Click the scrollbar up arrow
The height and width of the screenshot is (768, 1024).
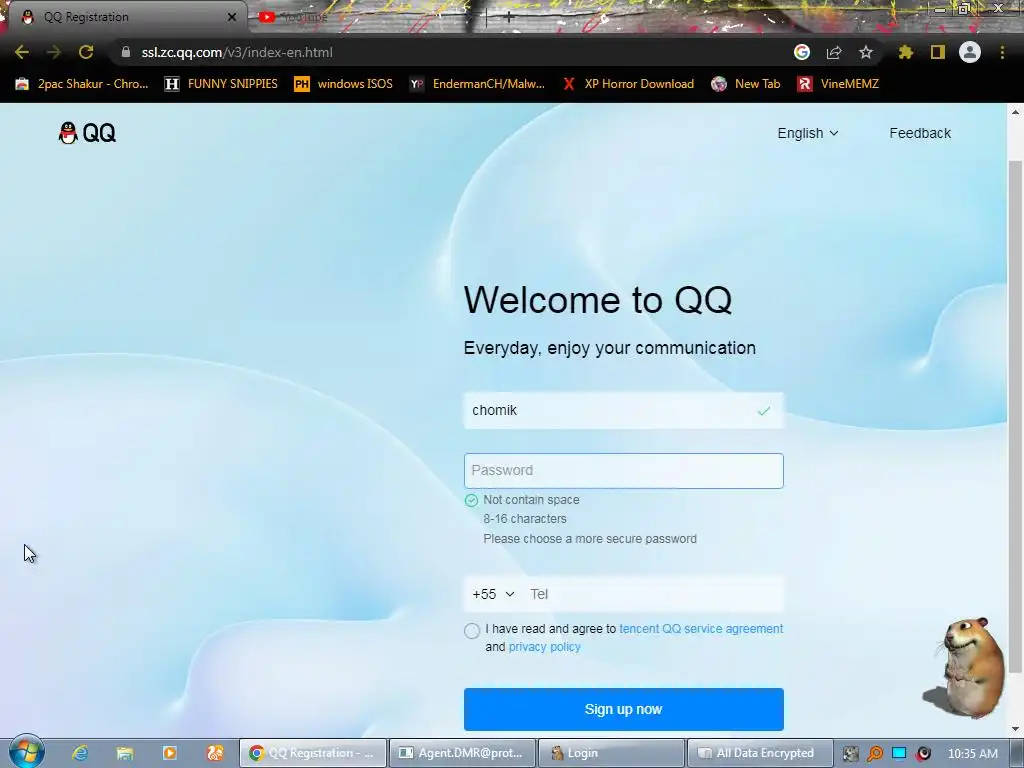pos(1015,112)
